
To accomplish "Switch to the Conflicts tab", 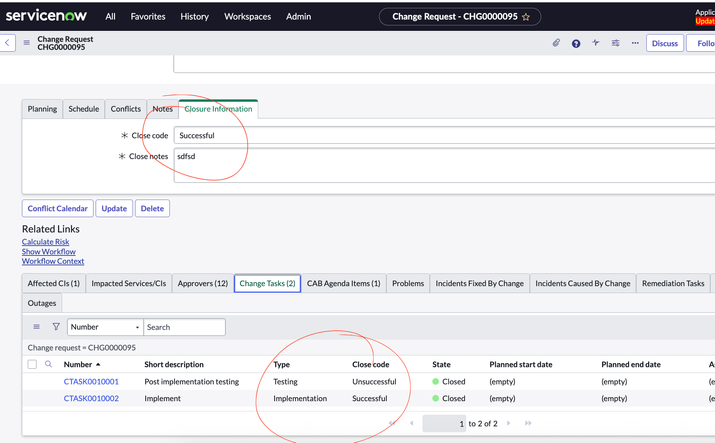I will coord(125,109).
